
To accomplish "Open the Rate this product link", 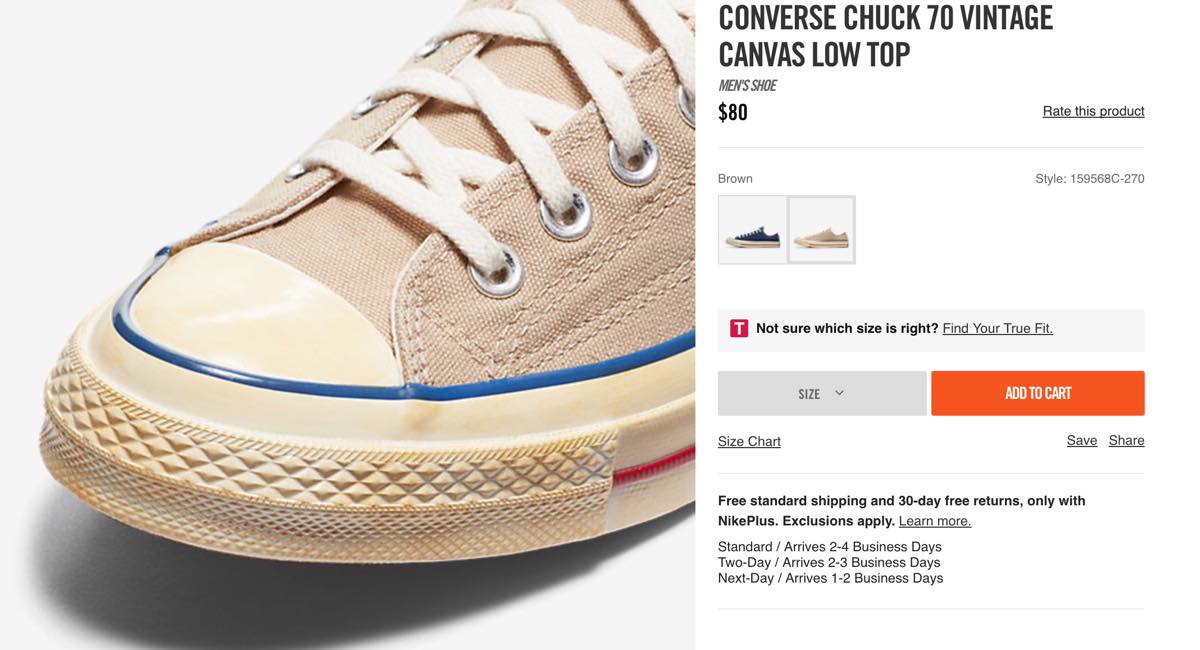I will pyautogui.click(x=1093, y=111).
